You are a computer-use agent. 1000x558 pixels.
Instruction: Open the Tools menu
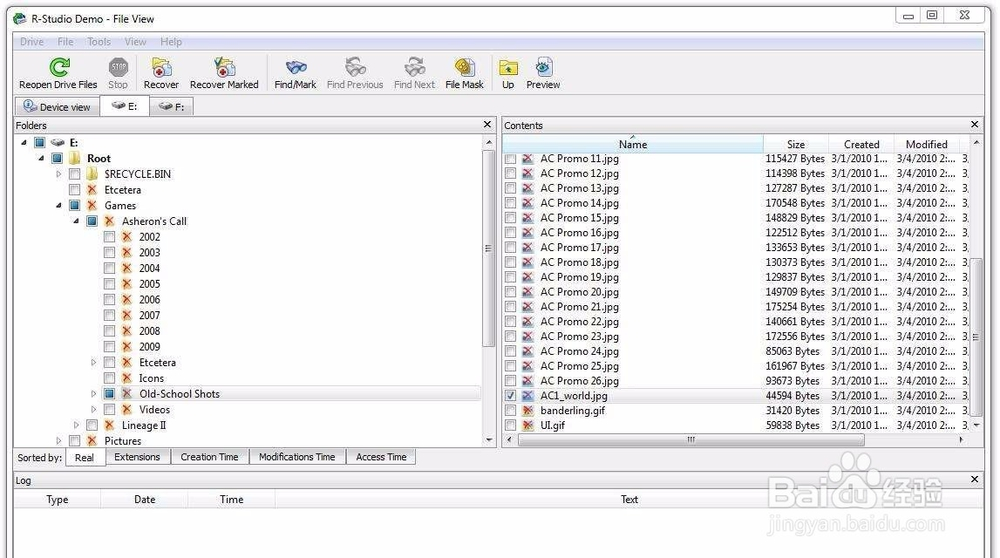point(99,41)
